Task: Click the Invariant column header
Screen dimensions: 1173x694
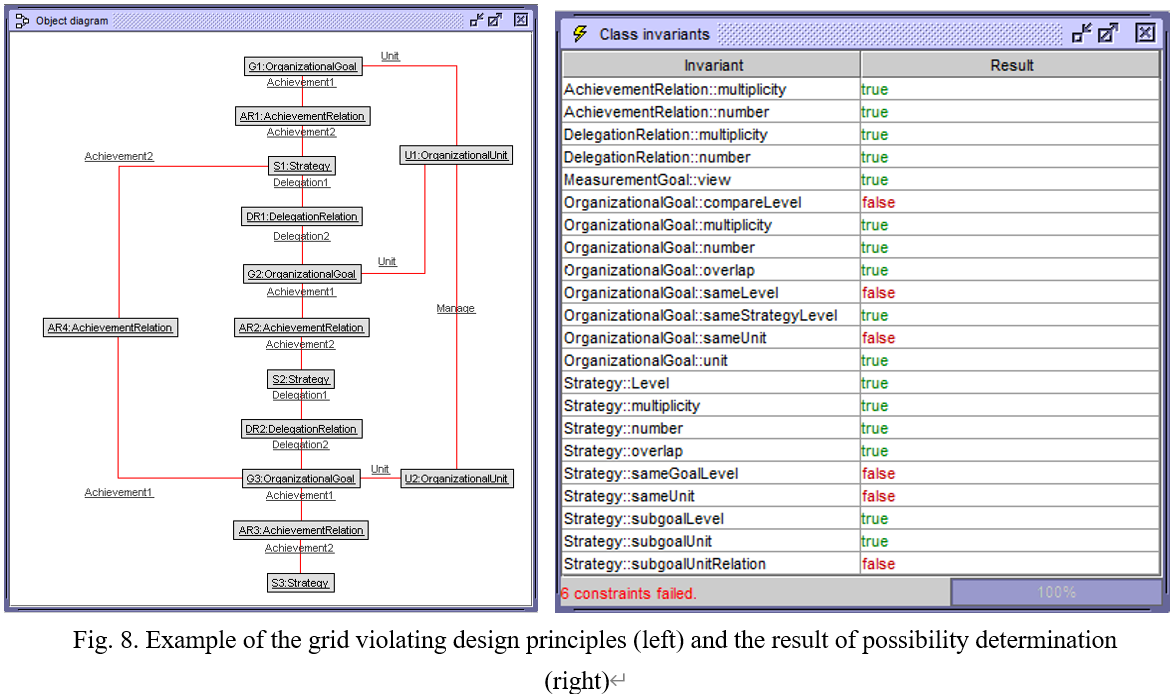Action: [x=711, y=65]
